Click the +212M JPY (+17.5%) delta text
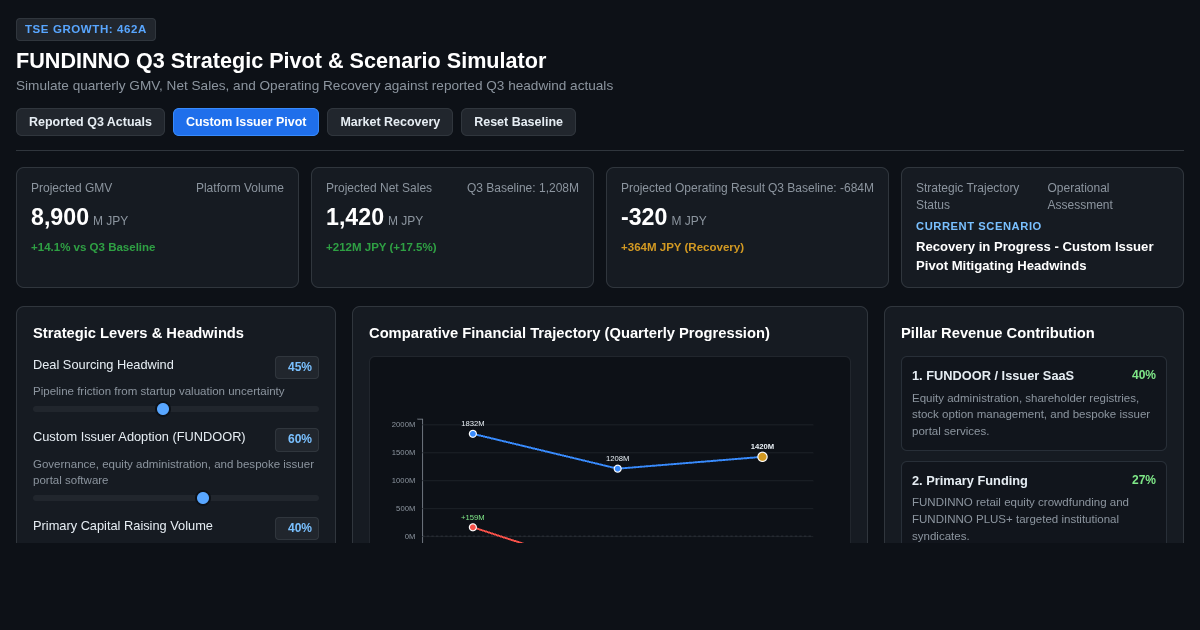Viewport: 1200px width, 630px height. 381,247
